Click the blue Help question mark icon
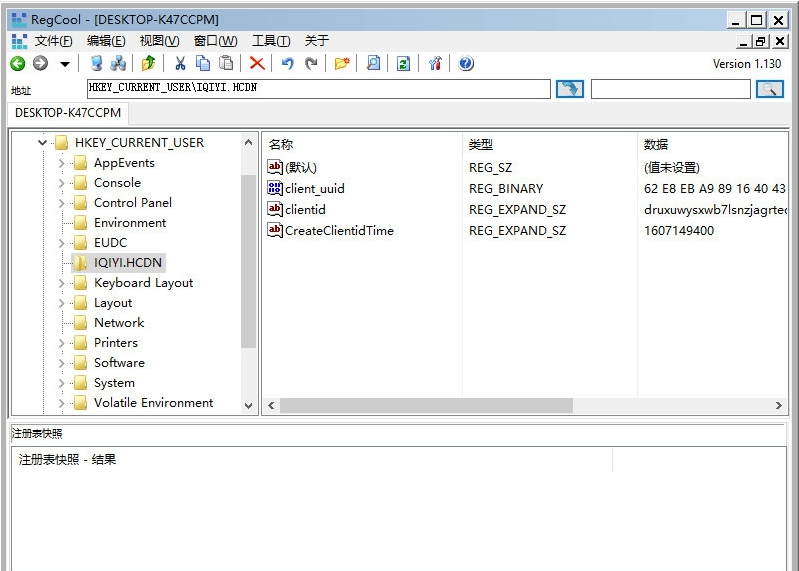 [x=466, y=64]
